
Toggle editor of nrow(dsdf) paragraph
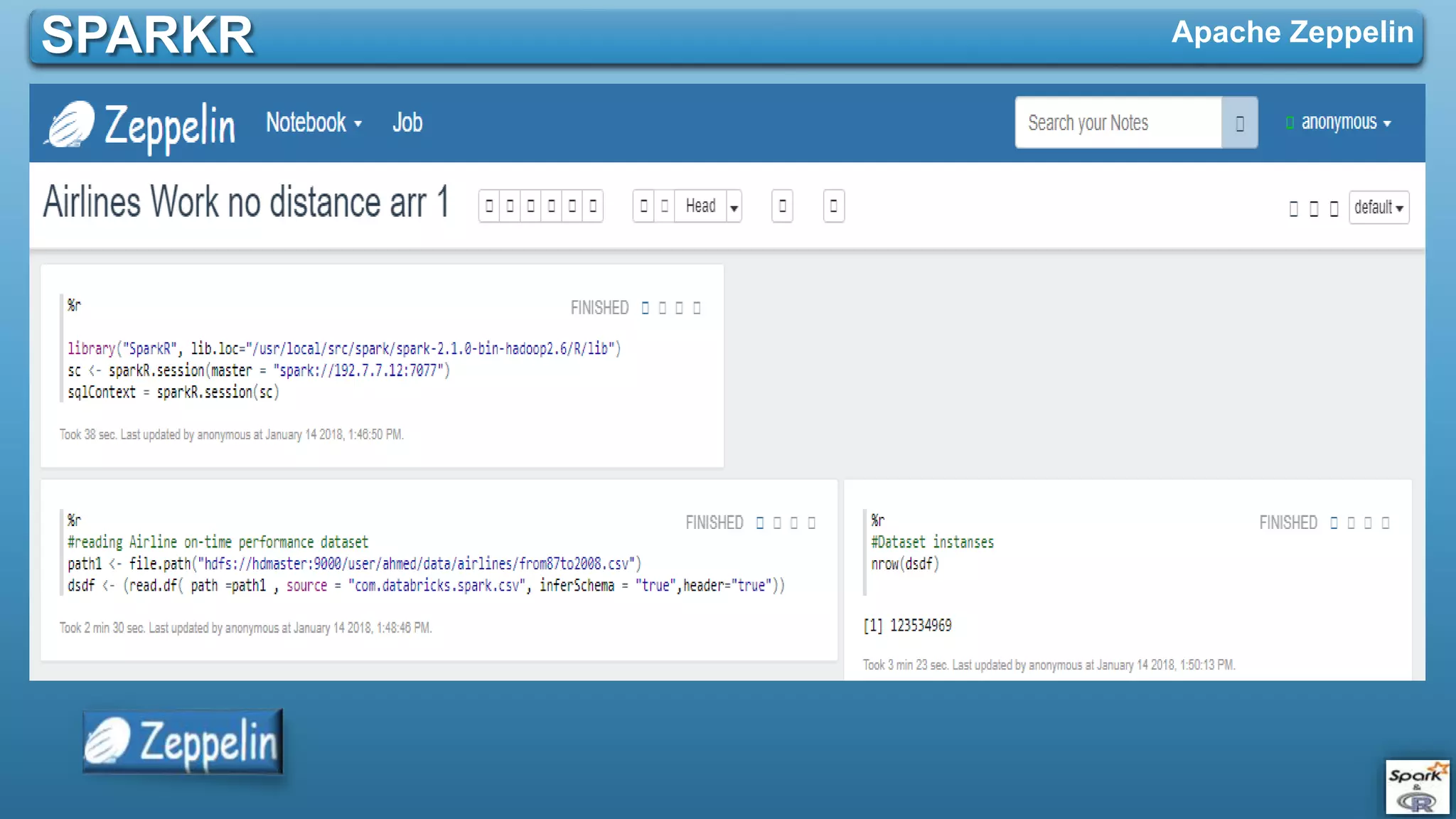[x=1351, y=523]
